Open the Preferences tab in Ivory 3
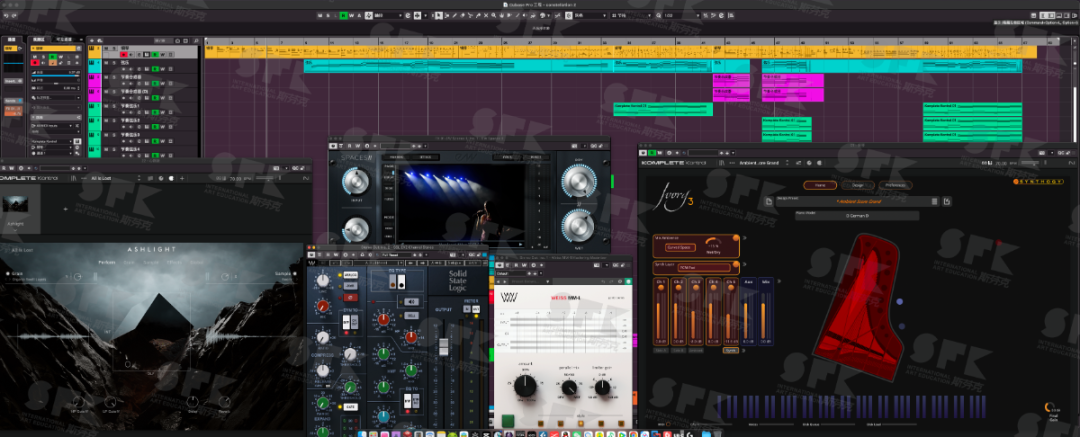The height and width of the screenshot is (437, 1080). click(895, 185)
